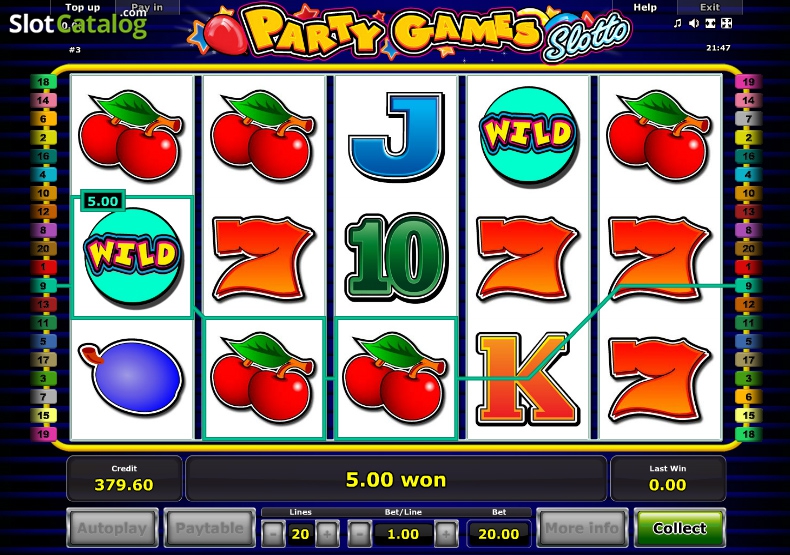Click the green Collect button

tap(679, 528)
